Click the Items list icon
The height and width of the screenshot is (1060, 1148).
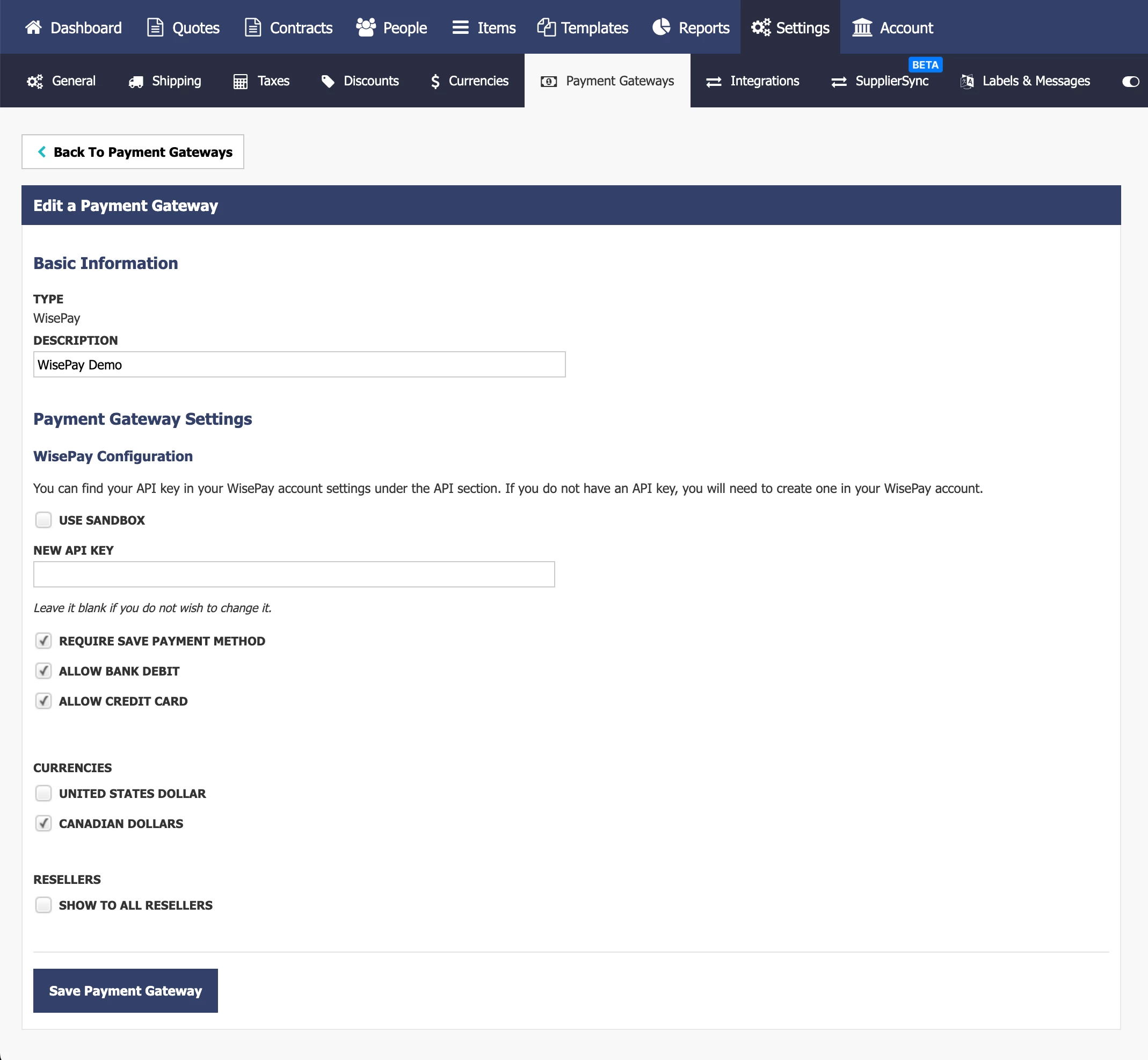click(x=461, y=27)
